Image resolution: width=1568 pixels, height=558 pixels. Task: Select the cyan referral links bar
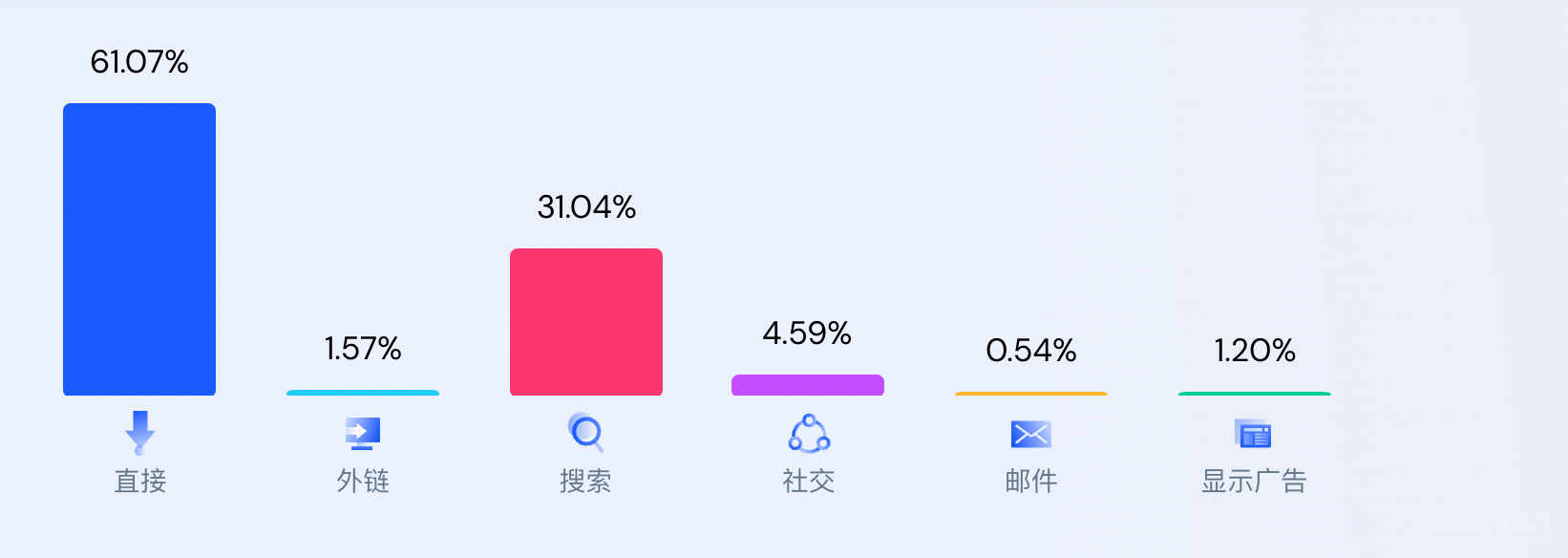click(363, 393)
